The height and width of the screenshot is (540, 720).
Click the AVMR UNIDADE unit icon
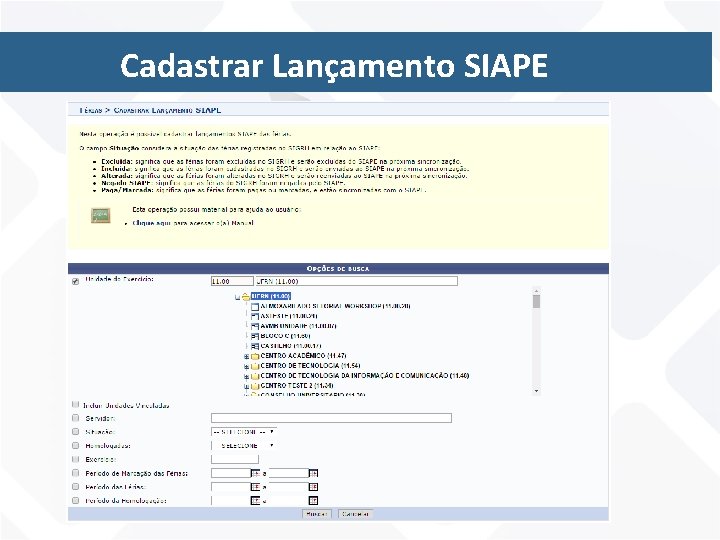pyautogui.click(x=255, y=326)
